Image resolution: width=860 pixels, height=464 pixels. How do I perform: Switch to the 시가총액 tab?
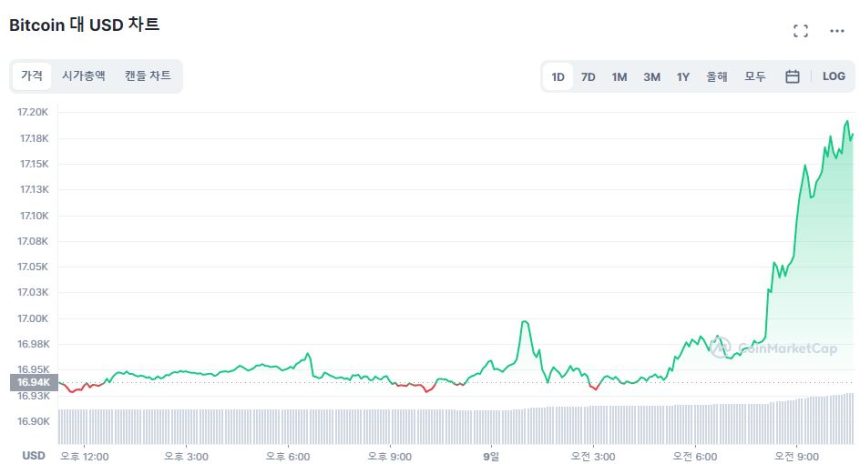pyautogui.click(x=83, y=76)
